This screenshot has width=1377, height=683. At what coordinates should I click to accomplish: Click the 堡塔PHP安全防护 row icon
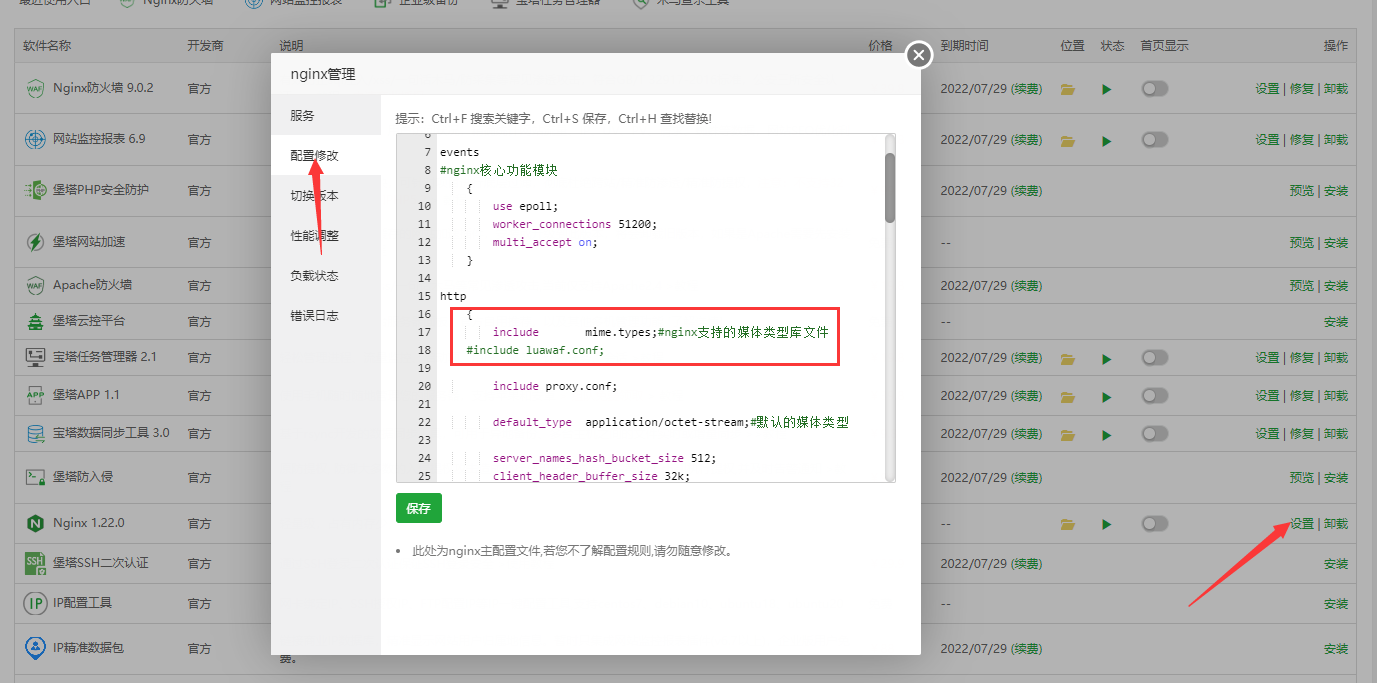(x=35, y=190)
